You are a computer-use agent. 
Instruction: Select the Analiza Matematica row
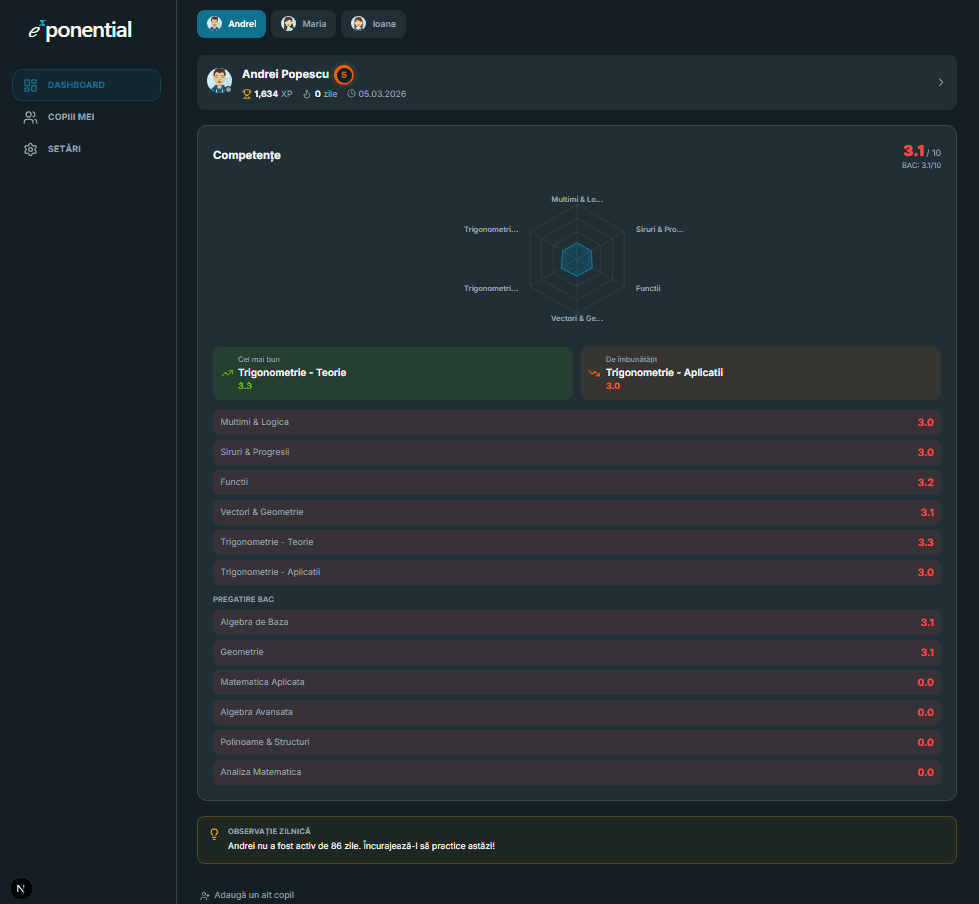pos(577,772)
